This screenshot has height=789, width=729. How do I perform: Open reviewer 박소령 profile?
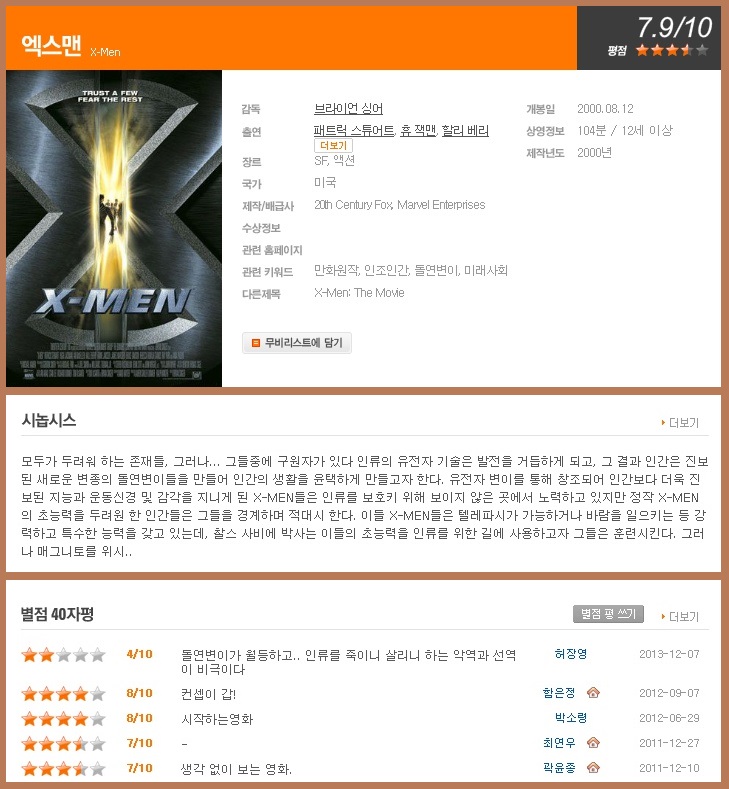click(571, 718)
